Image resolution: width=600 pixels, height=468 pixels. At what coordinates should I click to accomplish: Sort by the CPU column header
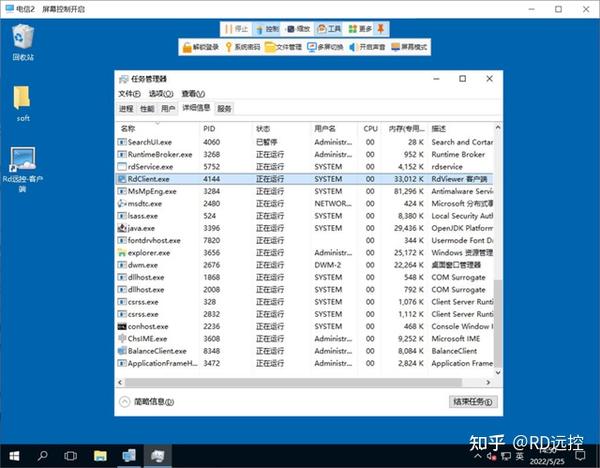pos(370,129)
